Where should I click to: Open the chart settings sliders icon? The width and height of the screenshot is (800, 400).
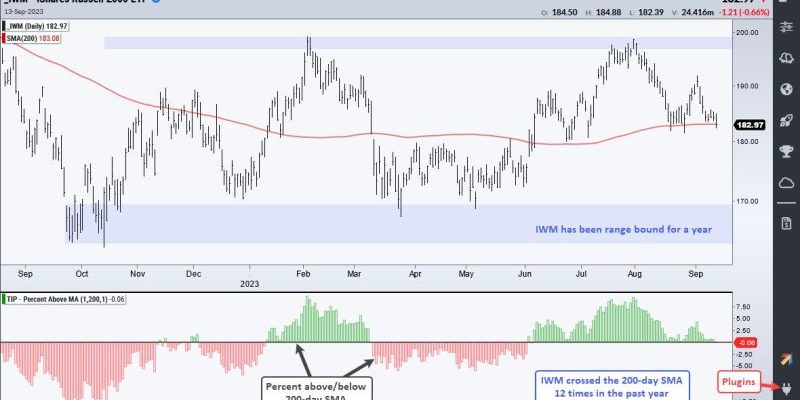(786, 28)
